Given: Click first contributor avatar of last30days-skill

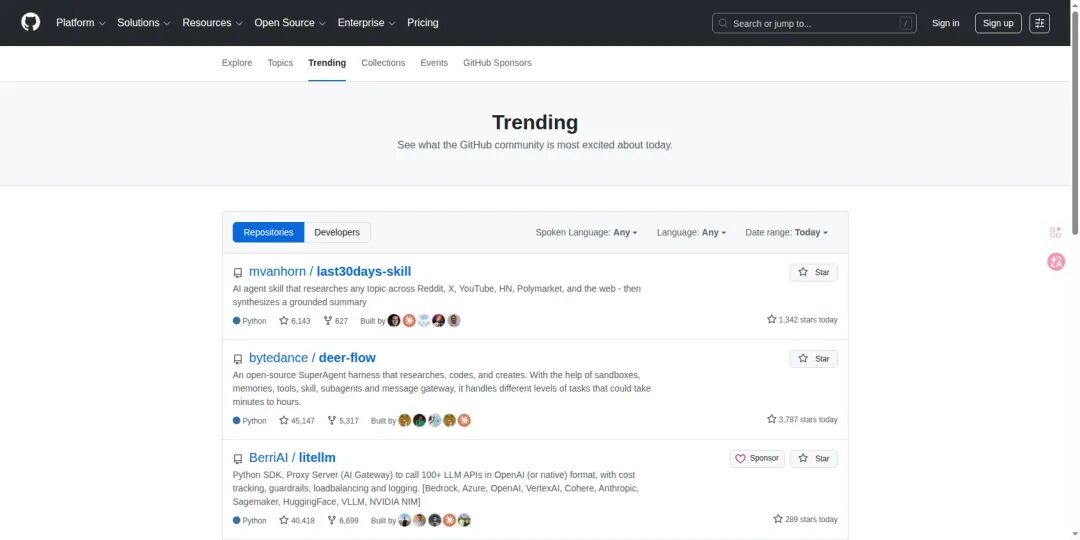Looking at the screenshot, I should 394,320.
